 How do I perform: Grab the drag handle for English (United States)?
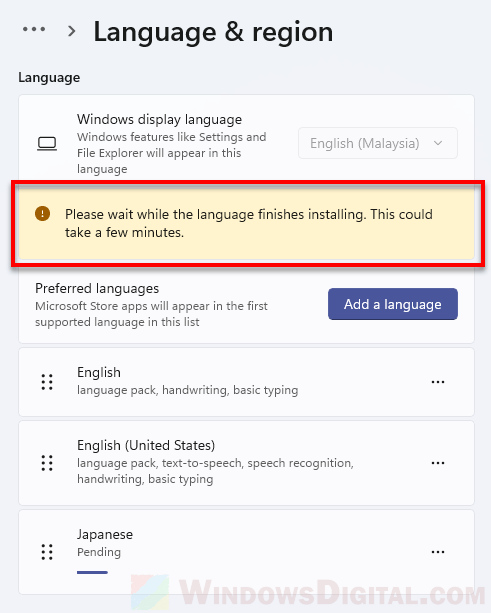[47, 463]
